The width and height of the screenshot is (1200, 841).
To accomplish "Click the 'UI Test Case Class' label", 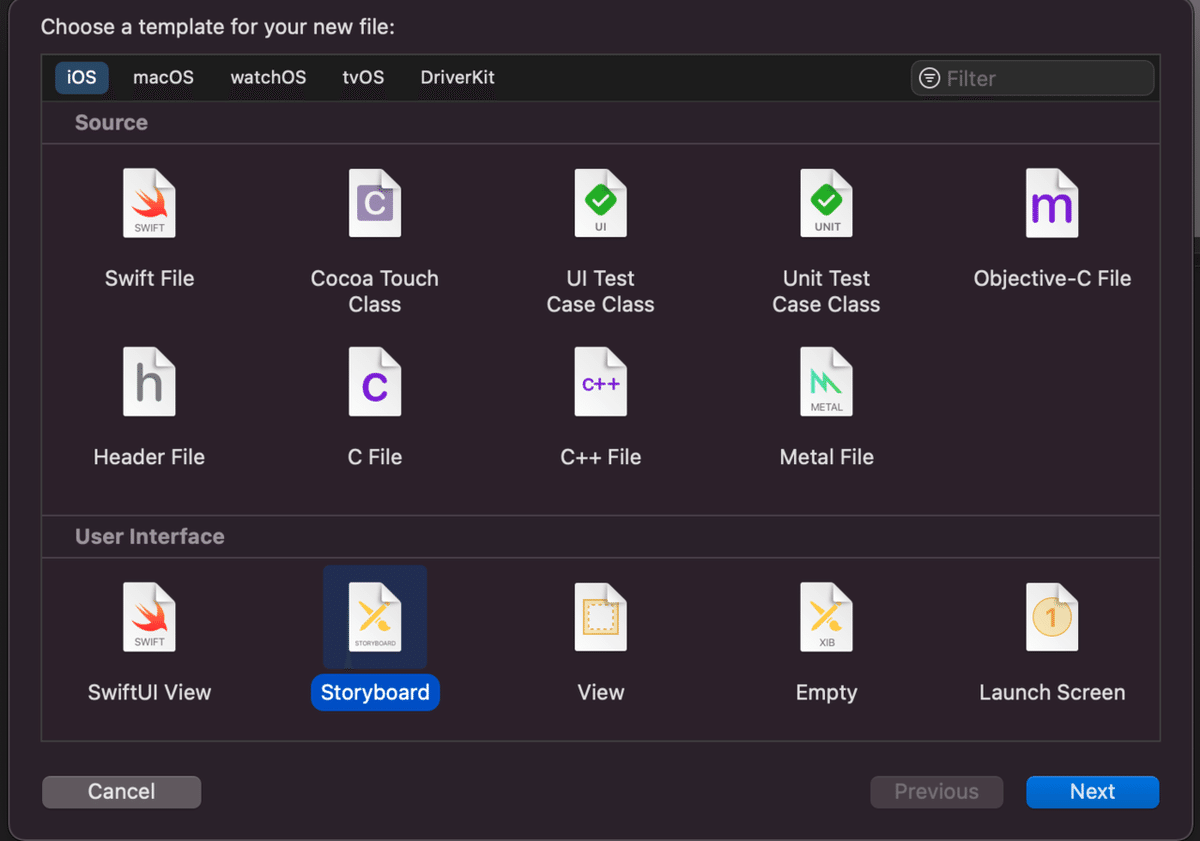I will coord(601,292).
